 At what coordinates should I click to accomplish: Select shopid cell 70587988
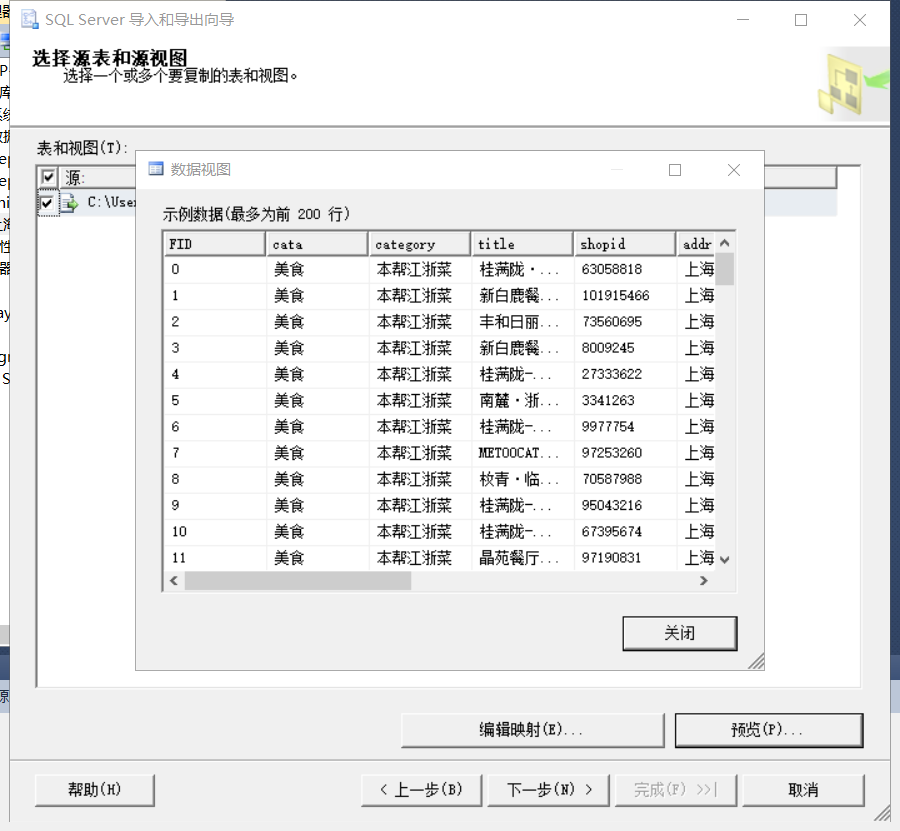pyautogui.click(x=625, y=479)
